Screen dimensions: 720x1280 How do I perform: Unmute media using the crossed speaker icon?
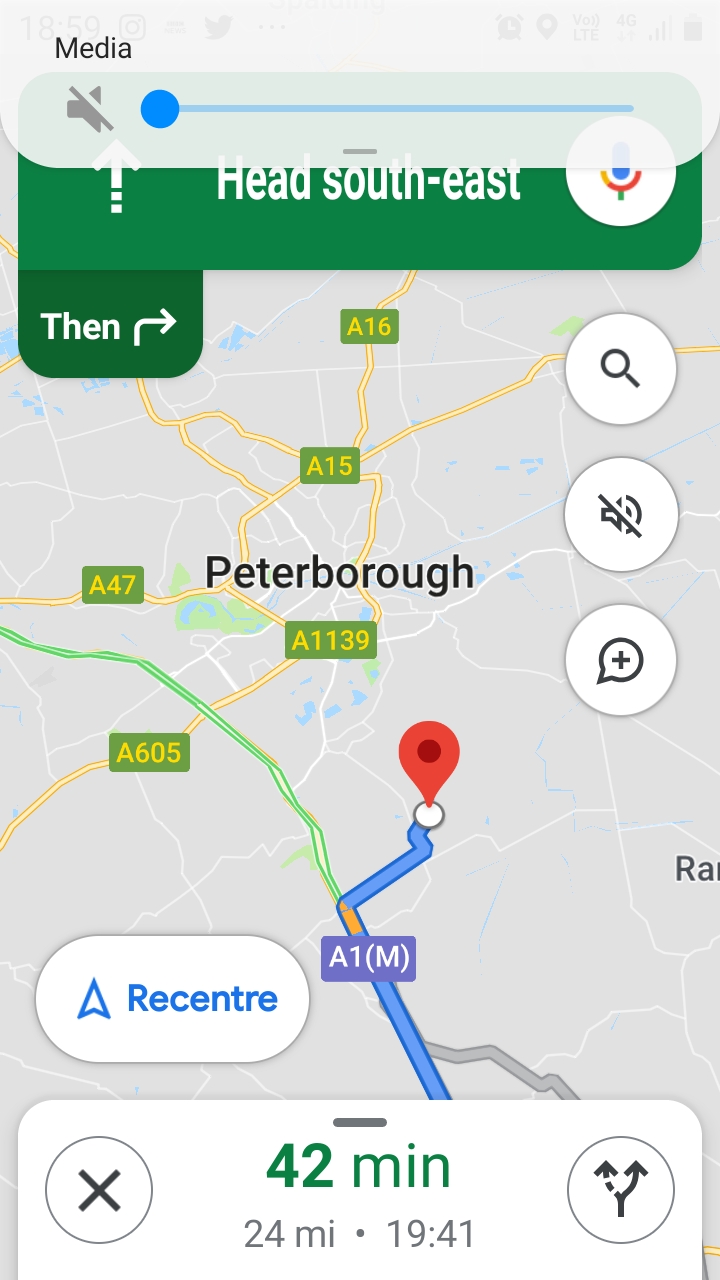[x=90, y=108]
